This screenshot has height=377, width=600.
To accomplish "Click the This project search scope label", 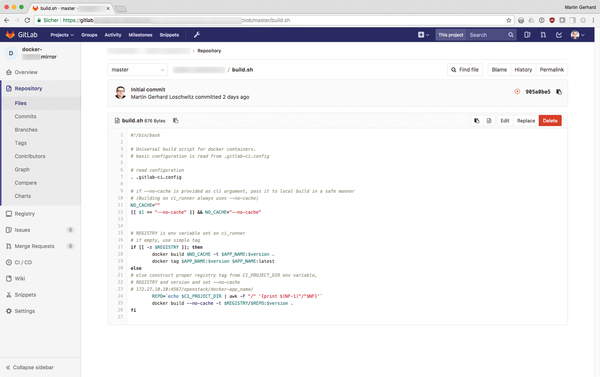I will [450, 35].
